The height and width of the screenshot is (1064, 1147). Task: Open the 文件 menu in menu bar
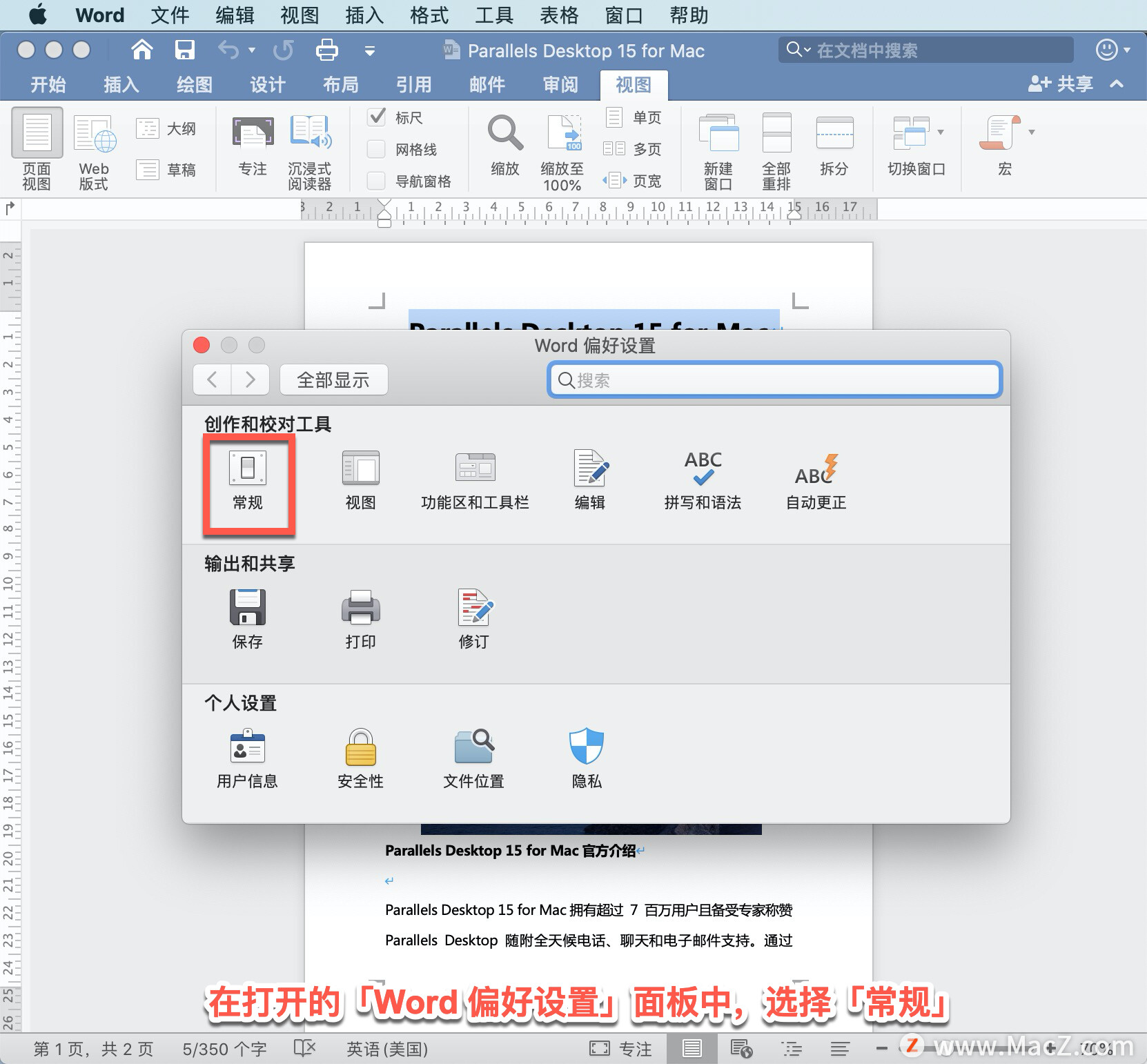click(x=170, y=15)
